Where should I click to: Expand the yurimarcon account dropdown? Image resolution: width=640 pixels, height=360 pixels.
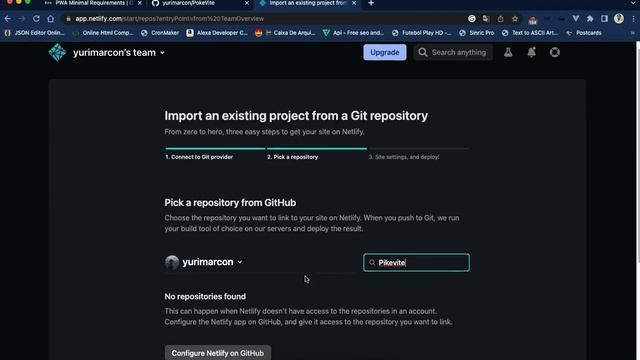tap(212, 262)
